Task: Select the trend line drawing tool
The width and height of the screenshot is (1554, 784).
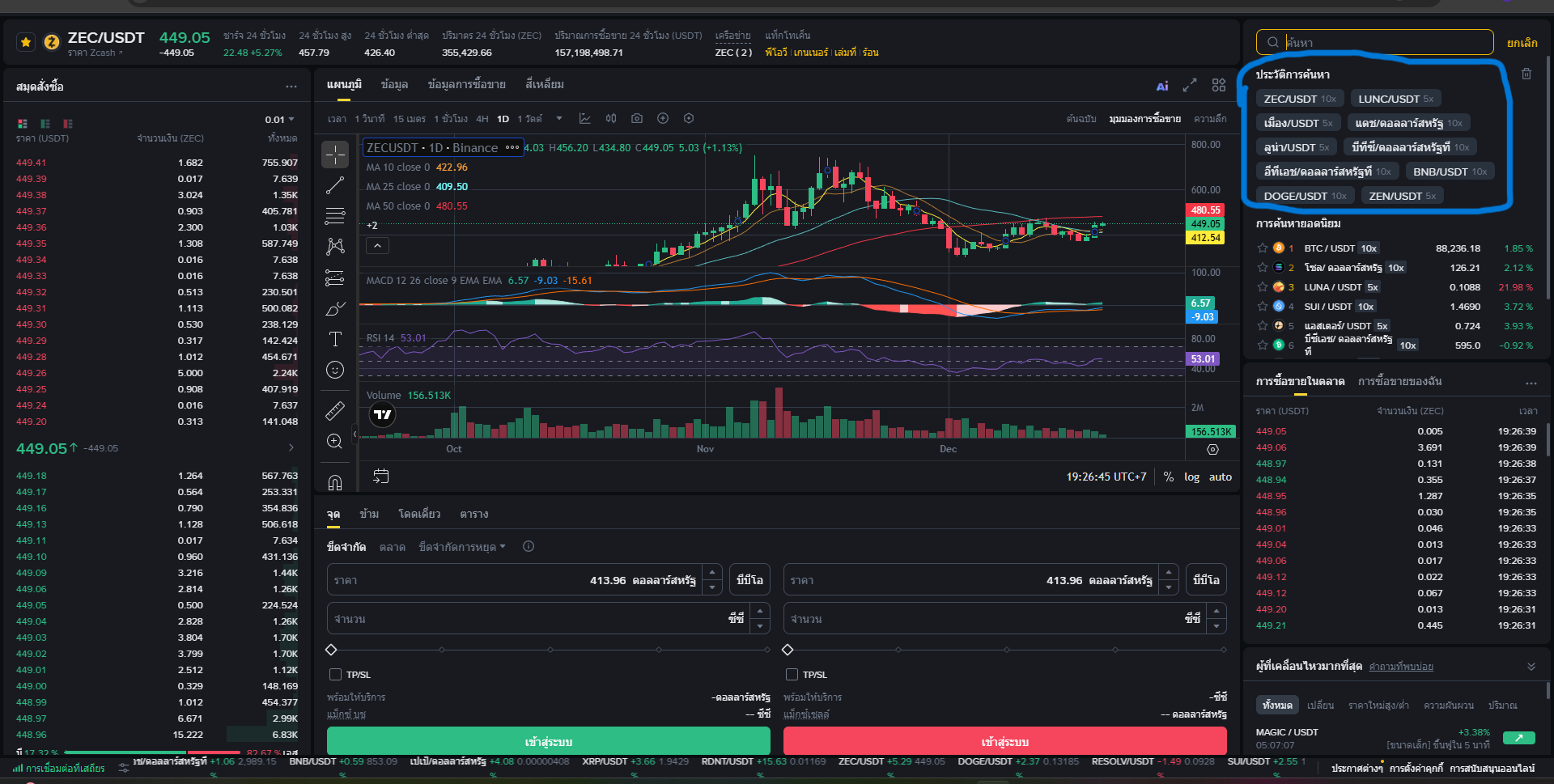Action: 335,185
